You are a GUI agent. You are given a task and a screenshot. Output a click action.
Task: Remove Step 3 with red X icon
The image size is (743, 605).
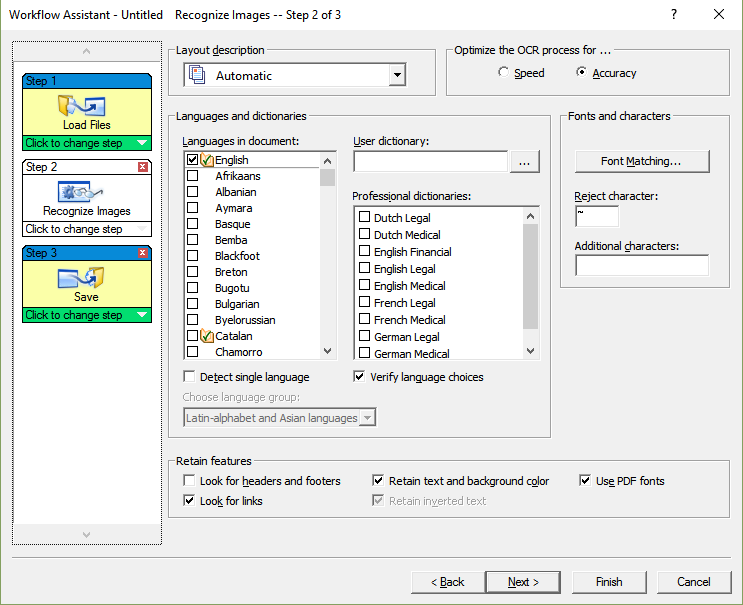pos(143,253)
